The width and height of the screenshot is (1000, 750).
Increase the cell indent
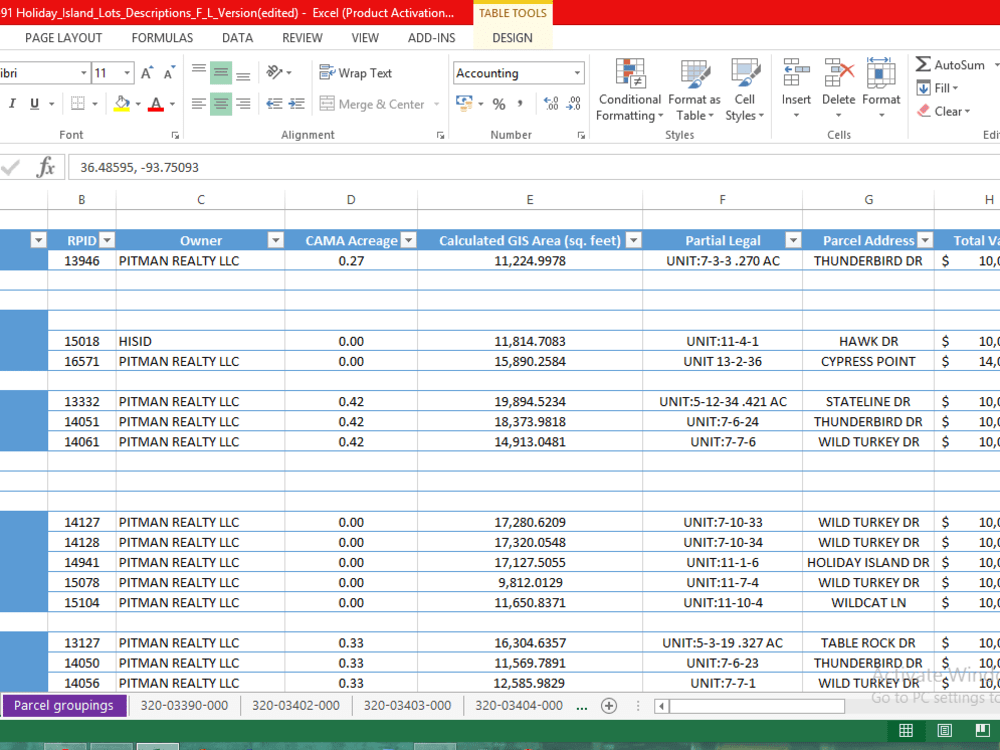pyautogui.click(x=297, y=103)
